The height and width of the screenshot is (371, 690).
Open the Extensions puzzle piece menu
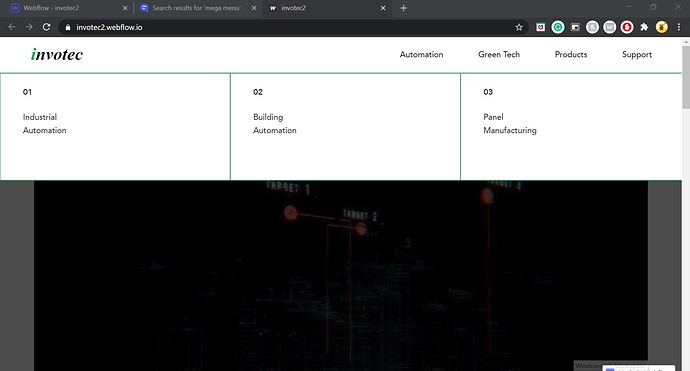[x=644, y=27]
